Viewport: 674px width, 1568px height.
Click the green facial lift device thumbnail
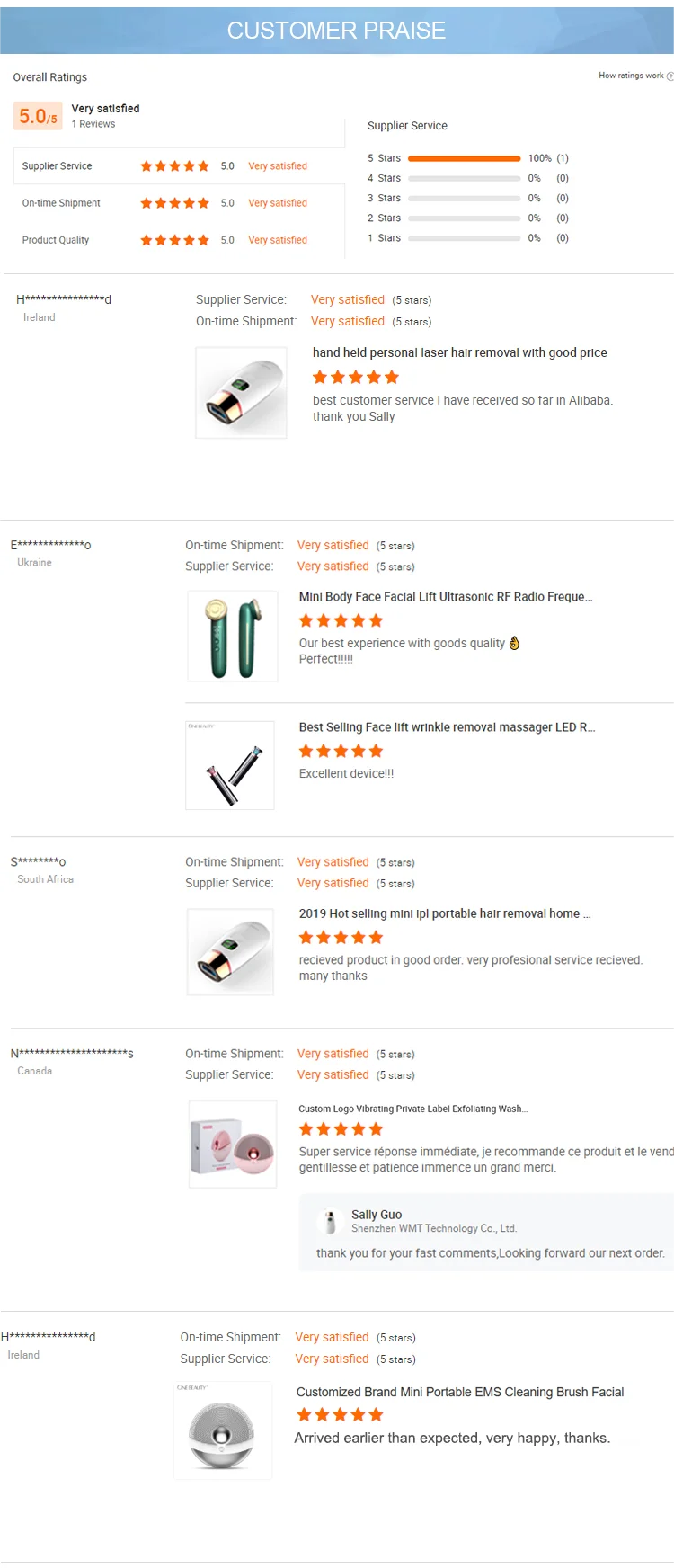(x=233, y=636)
